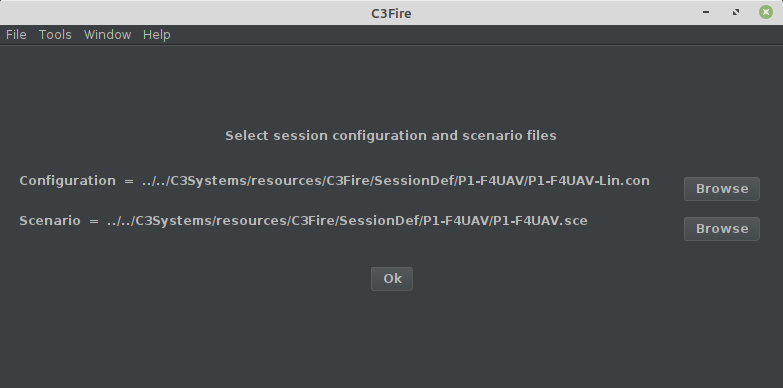
Task: Open the Window menu
Action: coord(107,34)
